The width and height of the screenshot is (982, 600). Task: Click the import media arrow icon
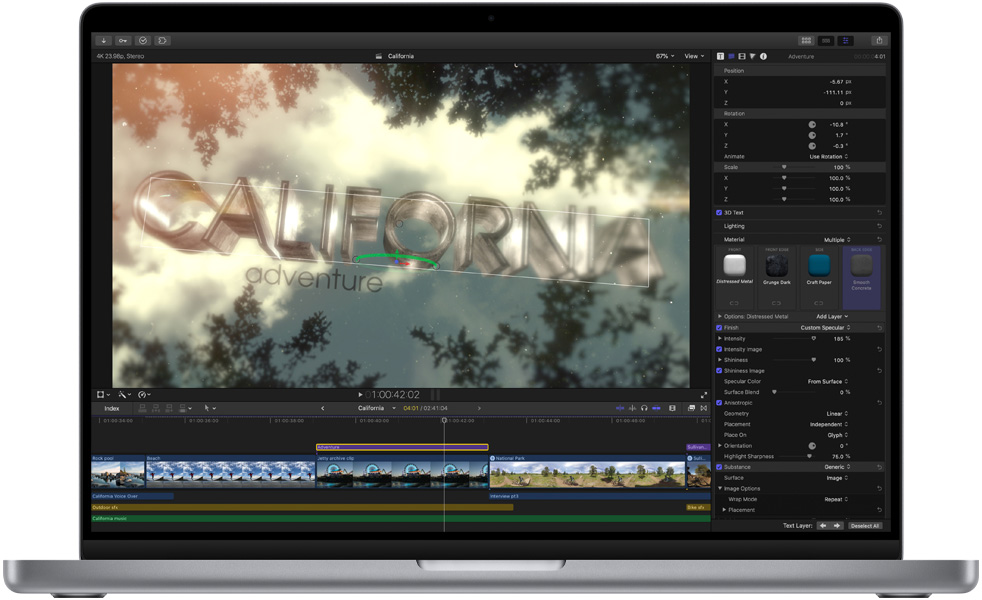[103, 40]
